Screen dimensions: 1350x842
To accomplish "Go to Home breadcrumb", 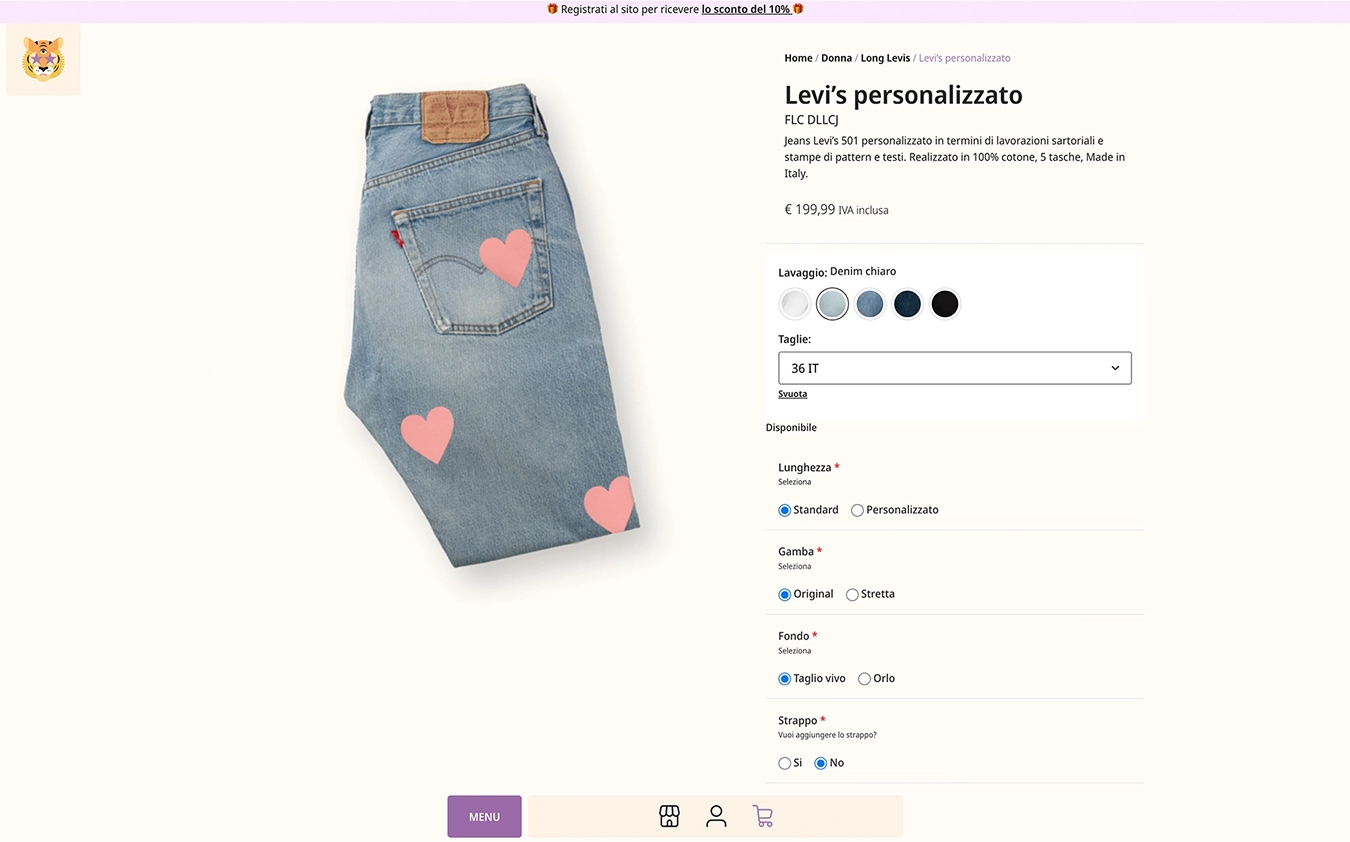I will [x=798, y=58].
